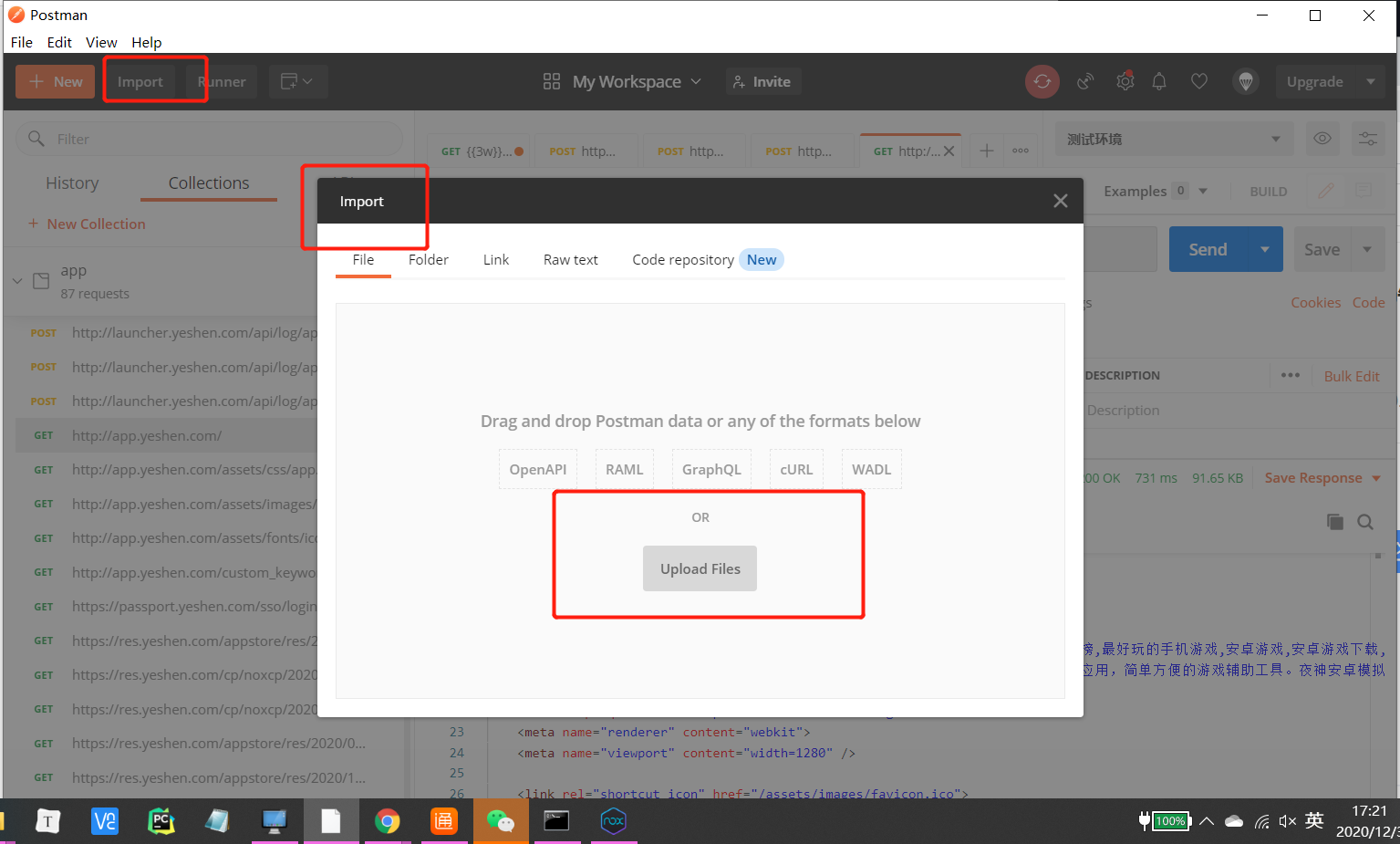Image resolution: width=1400 pixels, height=844 pixels.
Task: Focus the Filter search field
Action: (209, 139)
